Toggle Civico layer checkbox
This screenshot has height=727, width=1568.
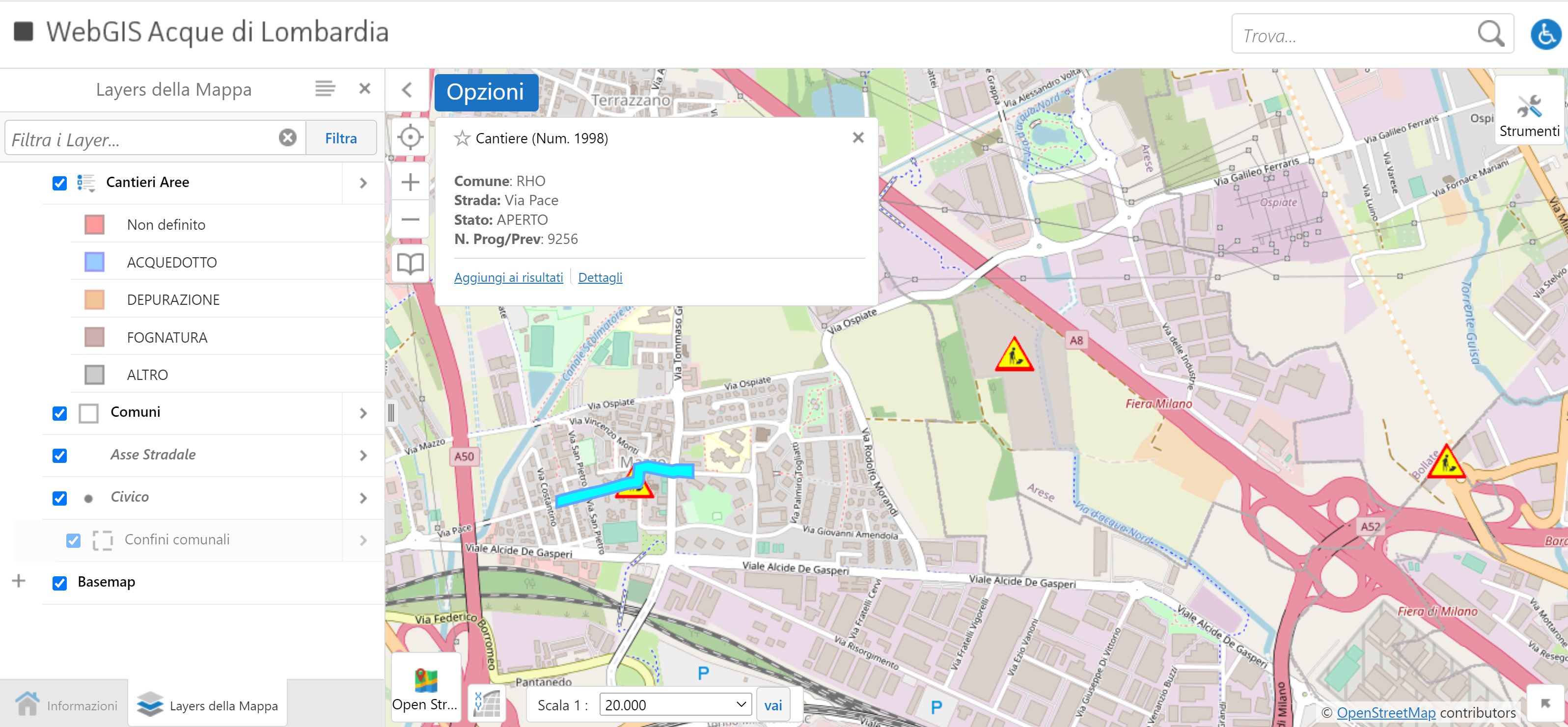pos(59,498)
